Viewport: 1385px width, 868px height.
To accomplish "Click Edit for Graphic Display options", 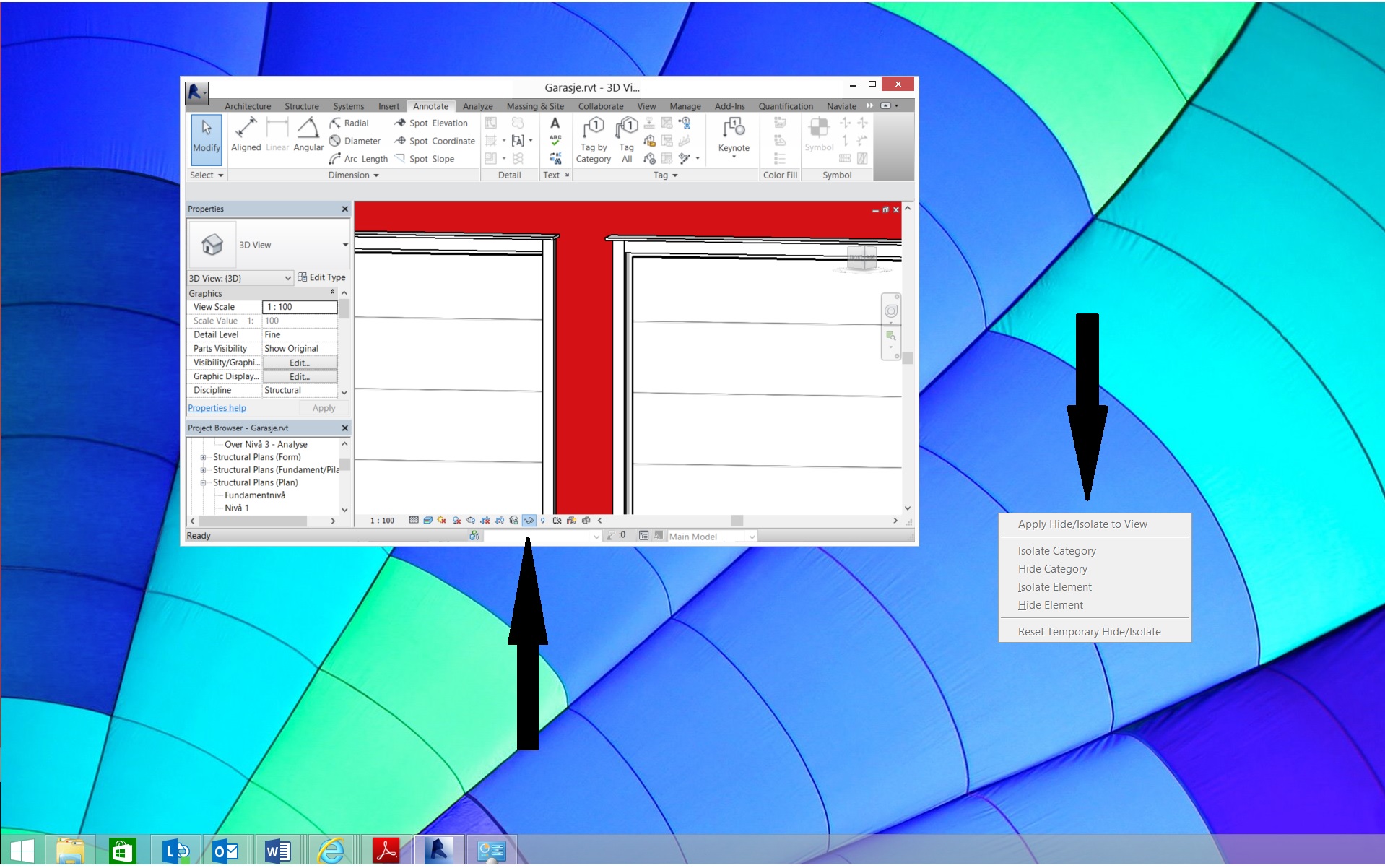I will tap(300, 377).
